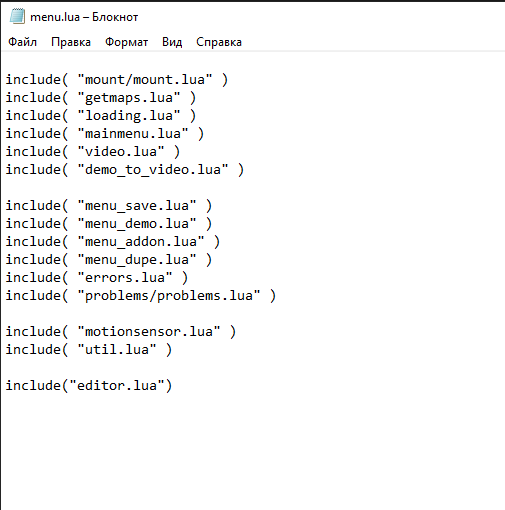505x510 pixels.
Task: Place cursor in the mainmenu.lua line
Action: pyautogui.click(x=105, y=134)
